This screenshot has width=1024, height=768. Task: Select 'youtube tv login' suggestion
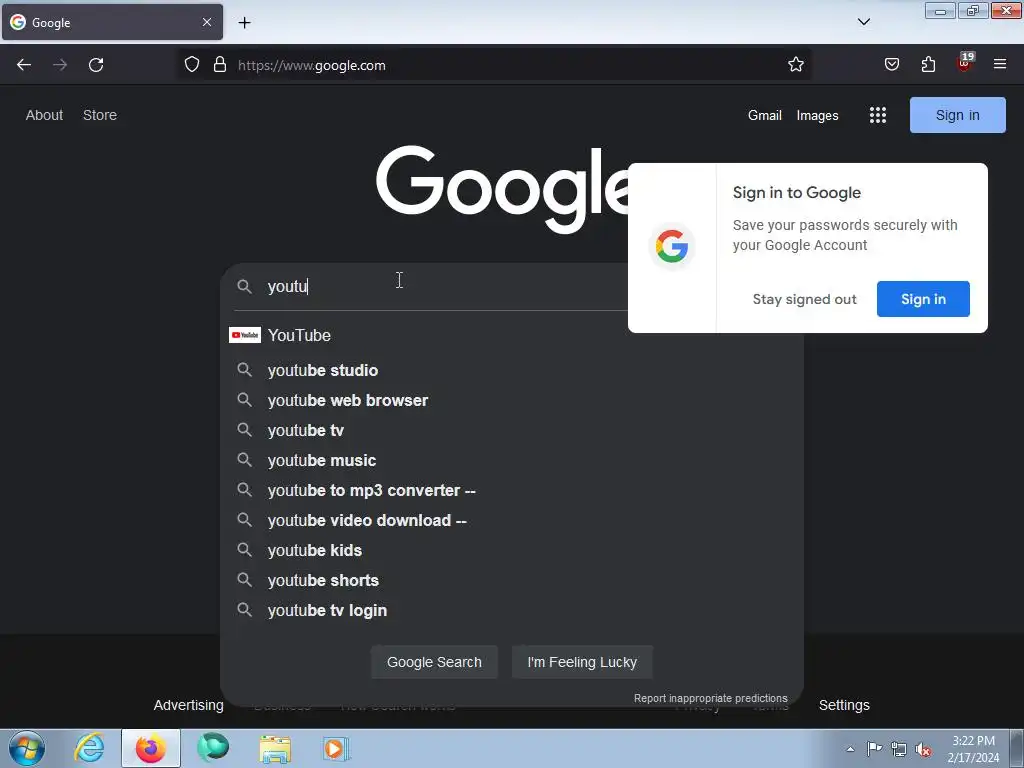tap(511, 611)
